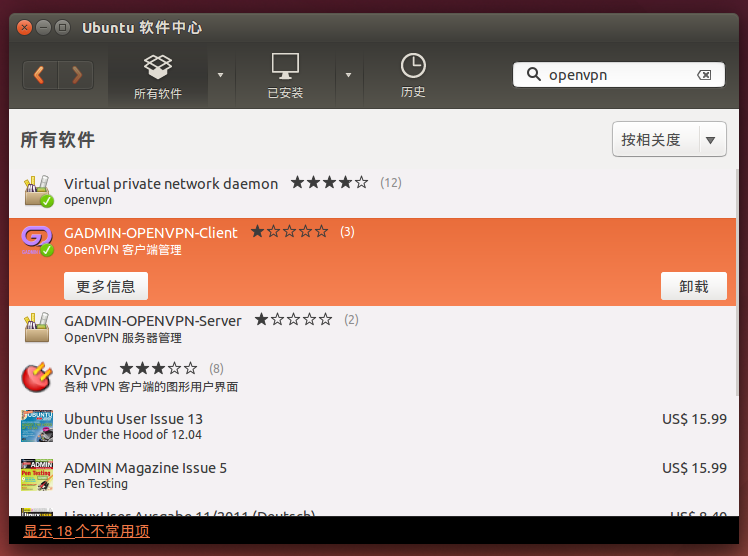
Task: Open the 已安装 (Installed) section
Action: tap(285, 76)
